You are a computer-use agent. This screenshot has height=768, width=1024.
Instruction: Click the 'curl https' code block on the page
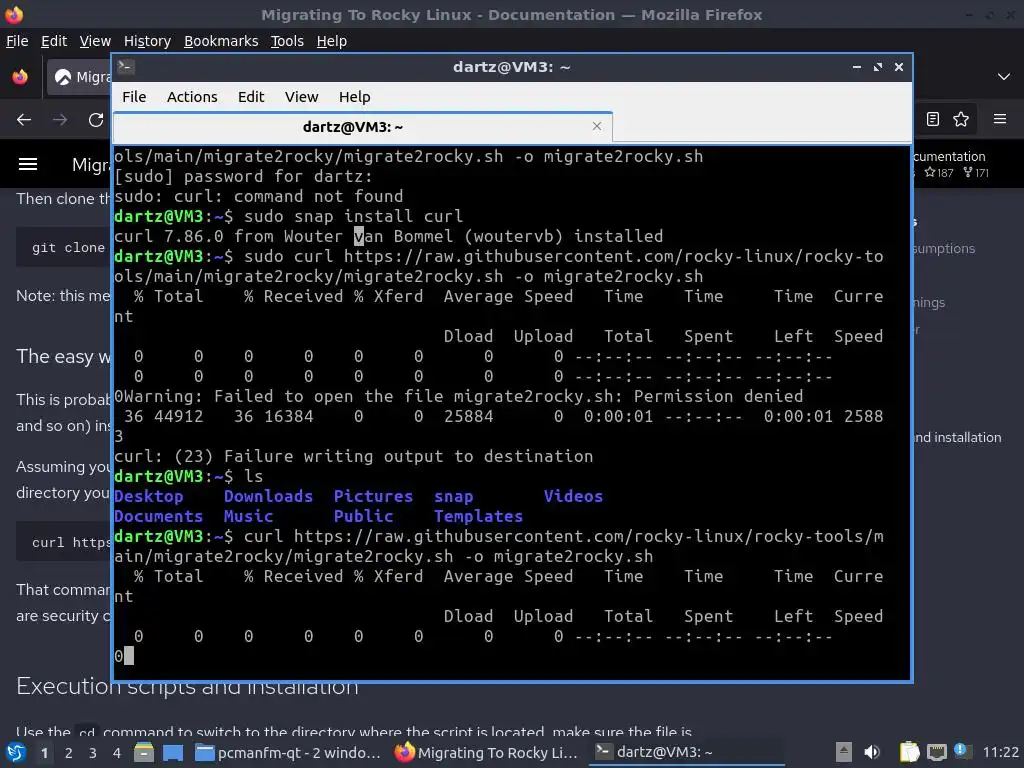[63, 542]
